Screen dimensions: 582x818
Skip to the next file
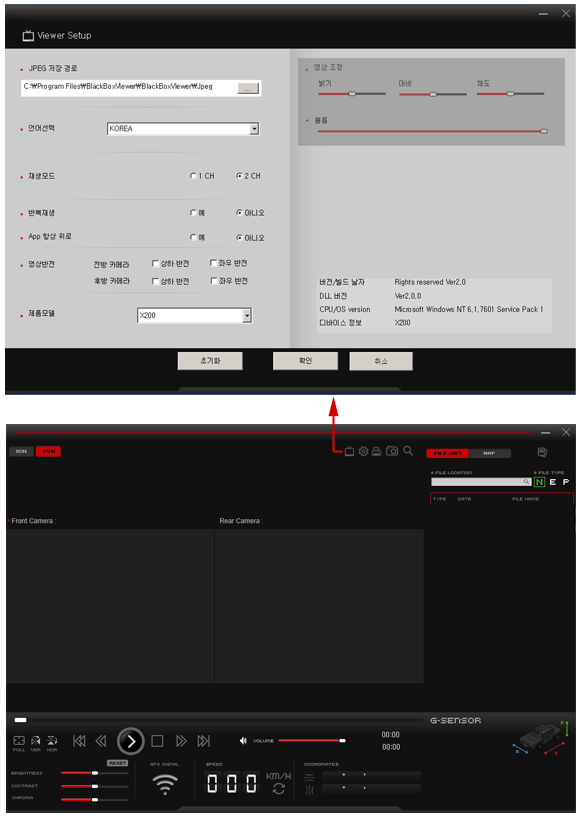pos(204,741)
